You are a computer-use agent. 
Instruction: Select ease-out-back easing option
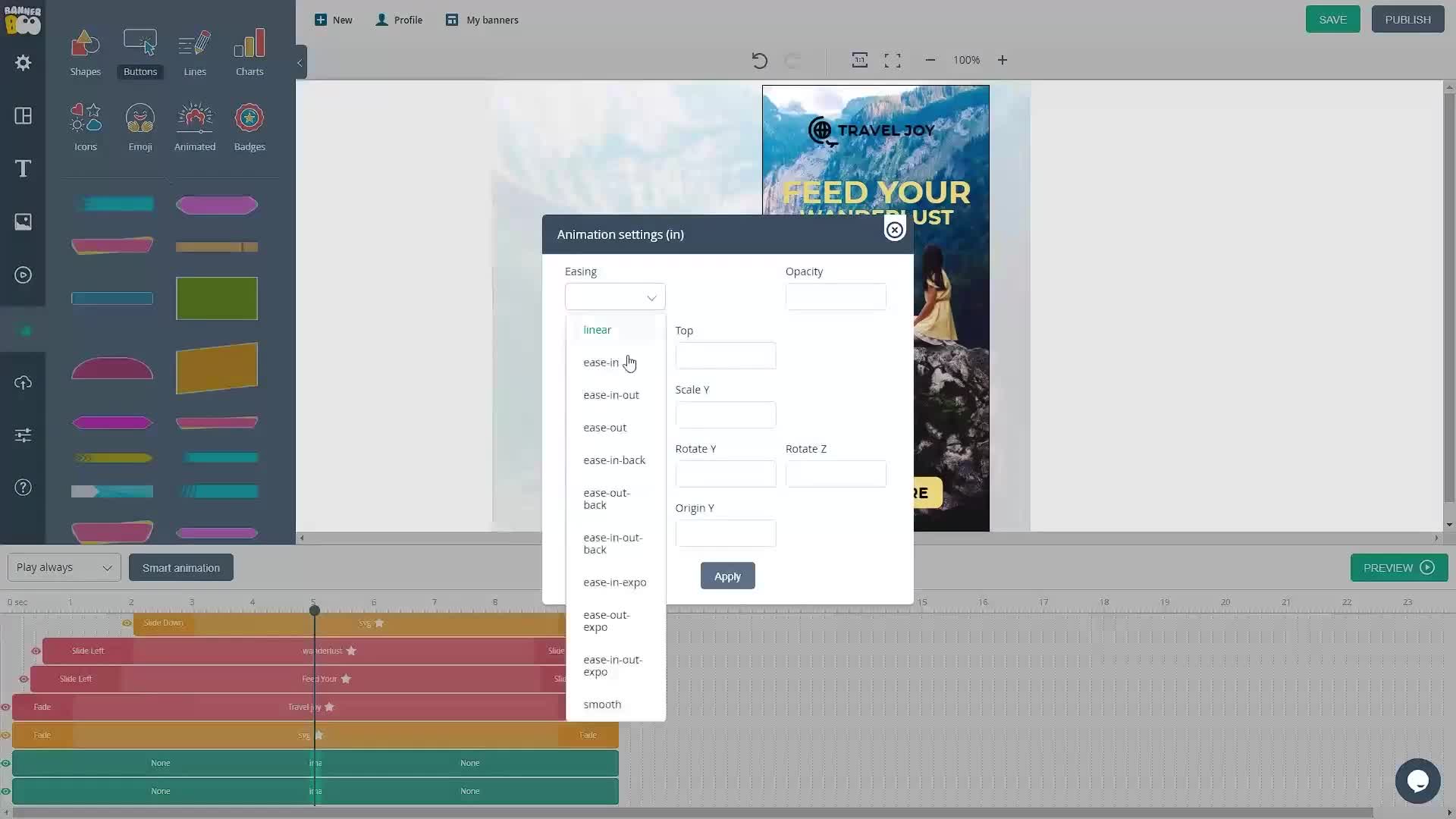tap(616, 499)
